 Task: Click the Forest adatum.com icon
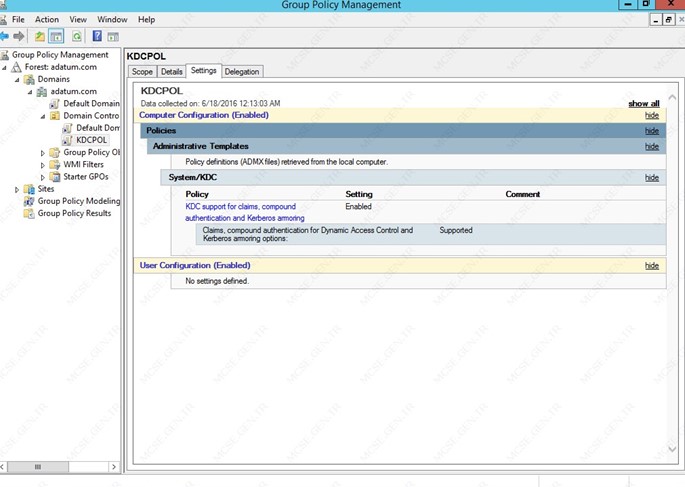tap(16, 67)
